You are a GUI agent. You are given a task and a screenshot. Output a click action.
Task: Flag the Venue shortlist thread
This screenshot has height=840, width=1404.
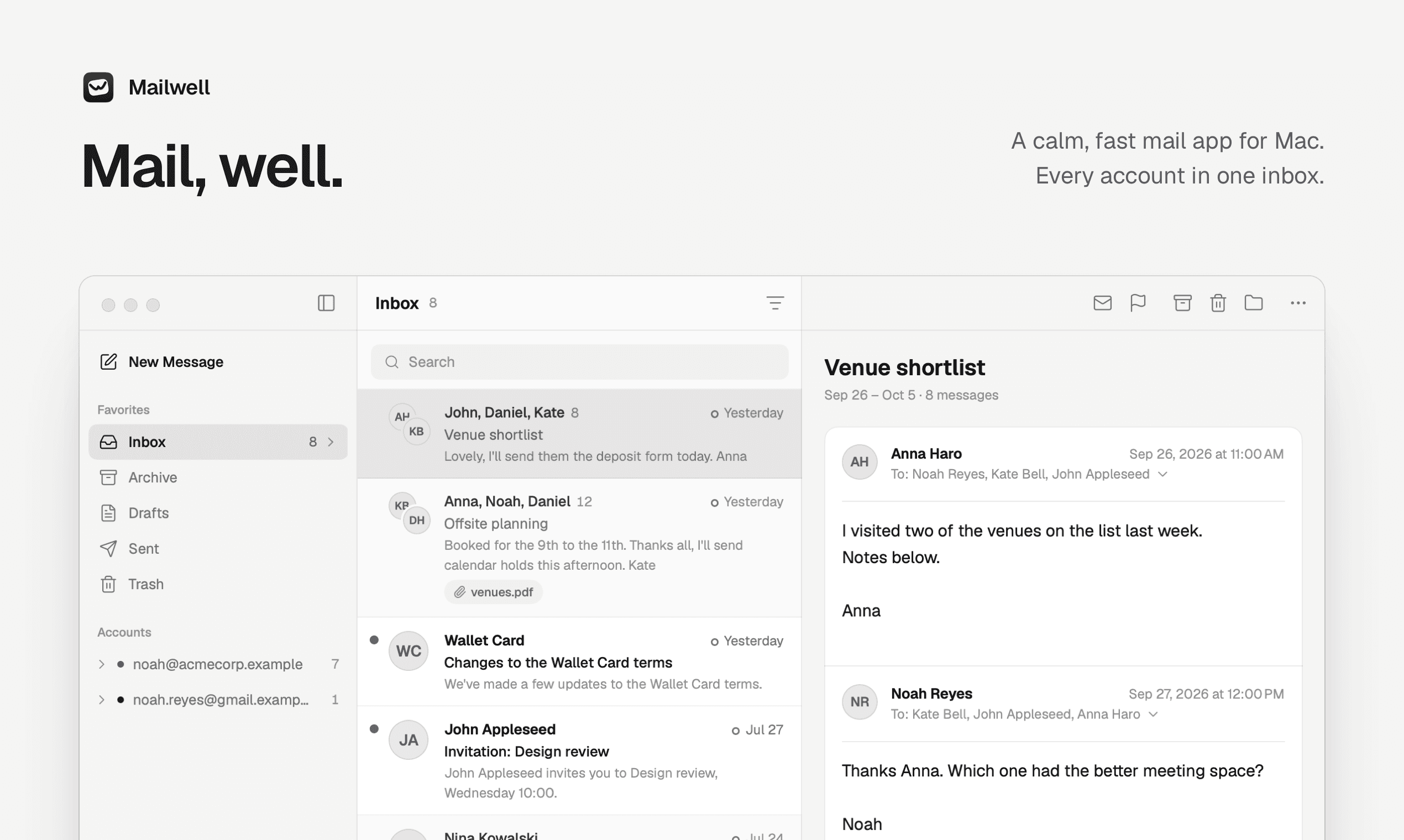[x=1138, y=303]
